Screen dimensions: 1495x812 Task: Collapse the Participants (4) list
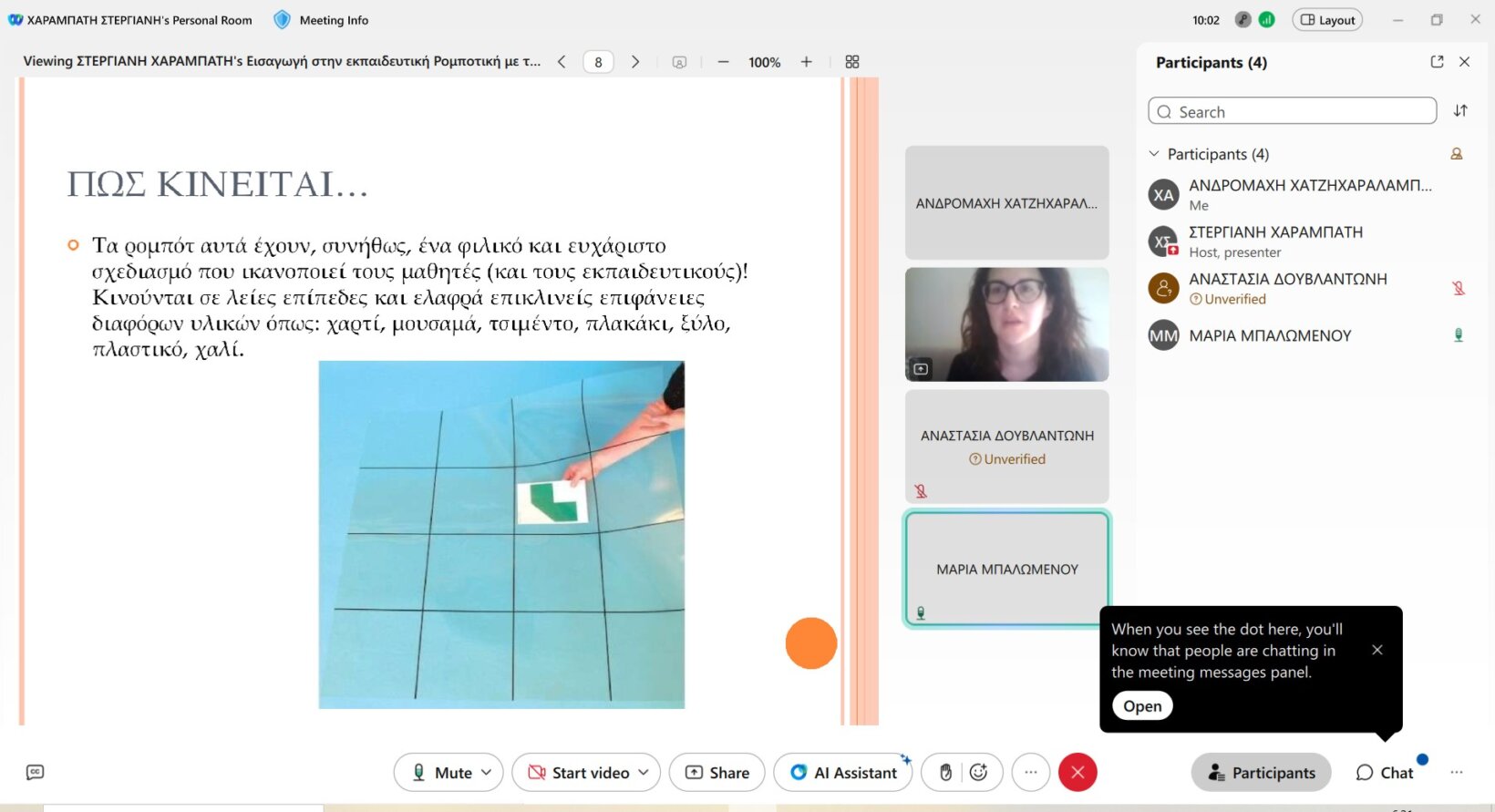[1154, 154]
